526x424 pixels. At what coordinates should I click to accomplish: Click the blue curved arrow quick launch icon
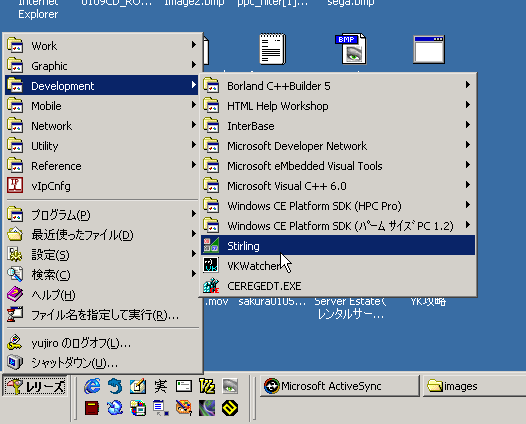tap(115, 386)
